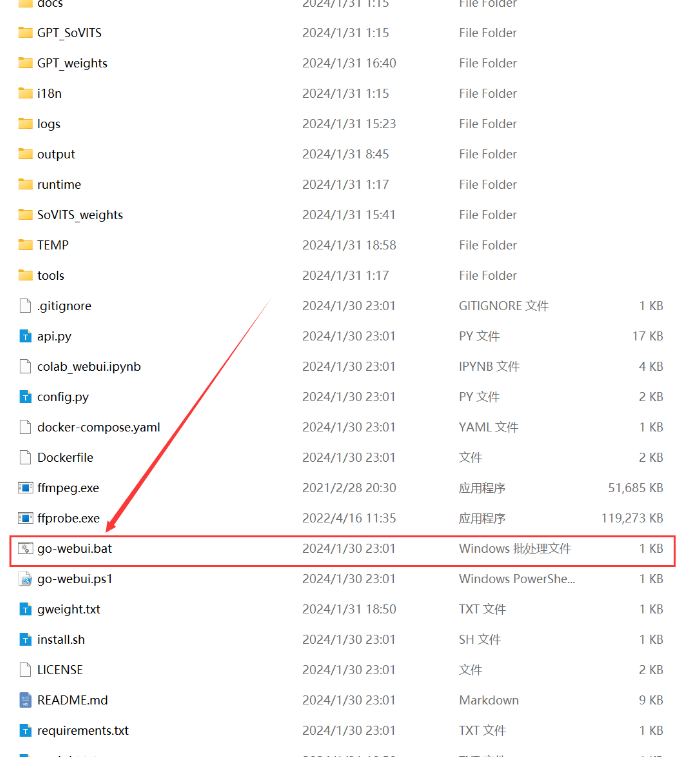Click the README.md Markdown file icon
This screenshot has width=680, height=757.
click(26, 700)
